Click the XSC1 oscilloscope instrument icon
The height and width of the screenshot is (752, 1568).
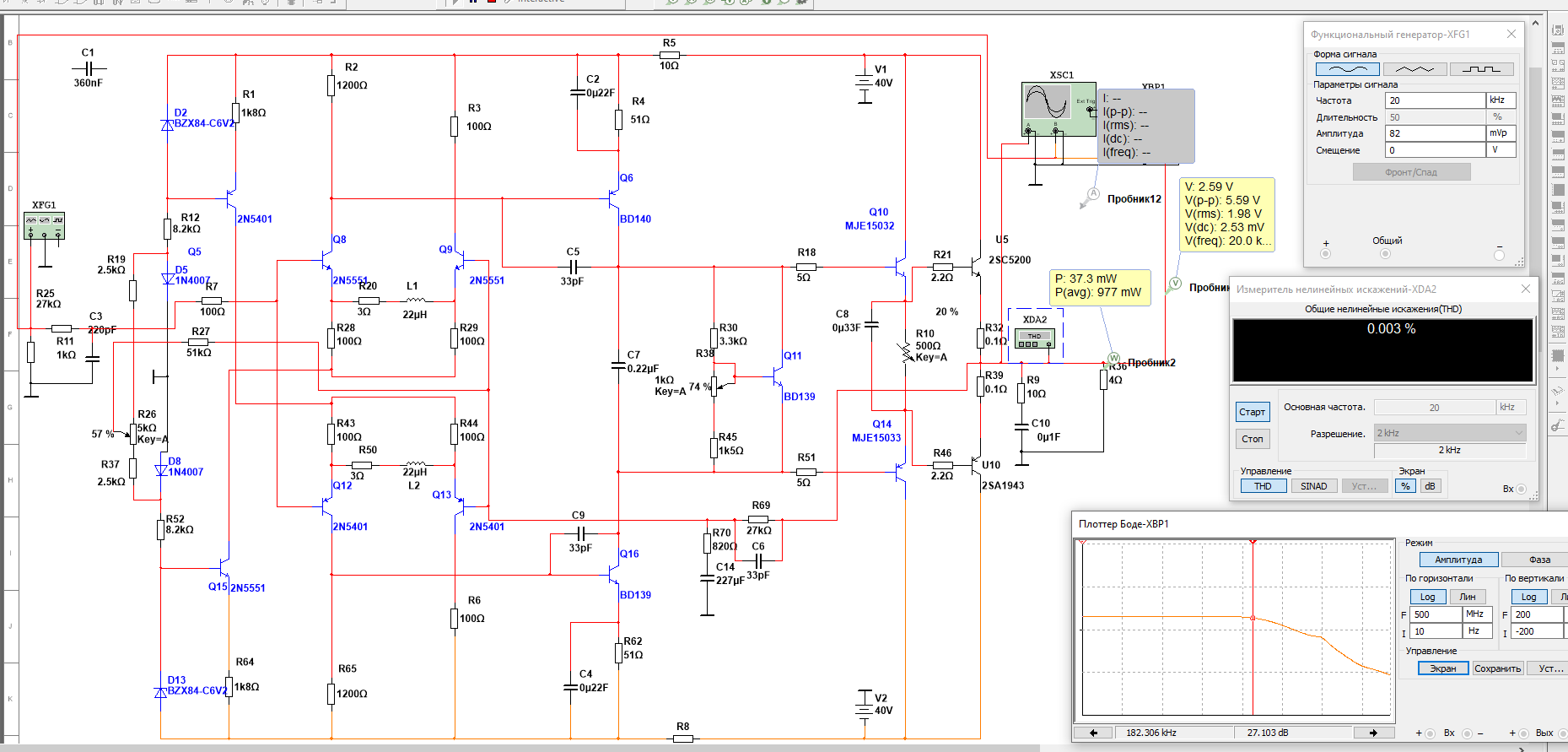coord(1059,109)
